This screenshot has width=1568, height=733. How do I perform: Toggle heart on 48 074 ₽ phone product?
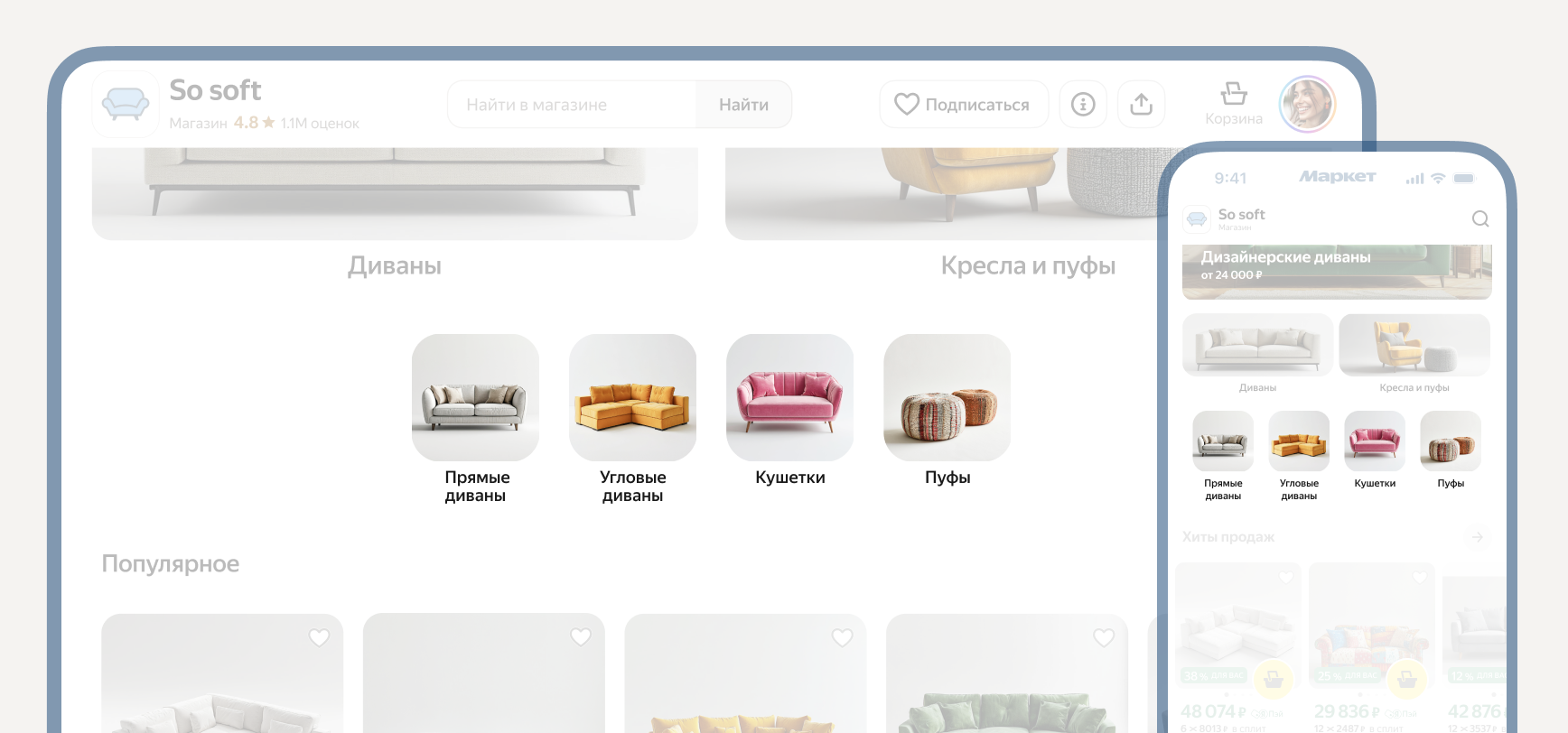click(x=1286, y=578)
